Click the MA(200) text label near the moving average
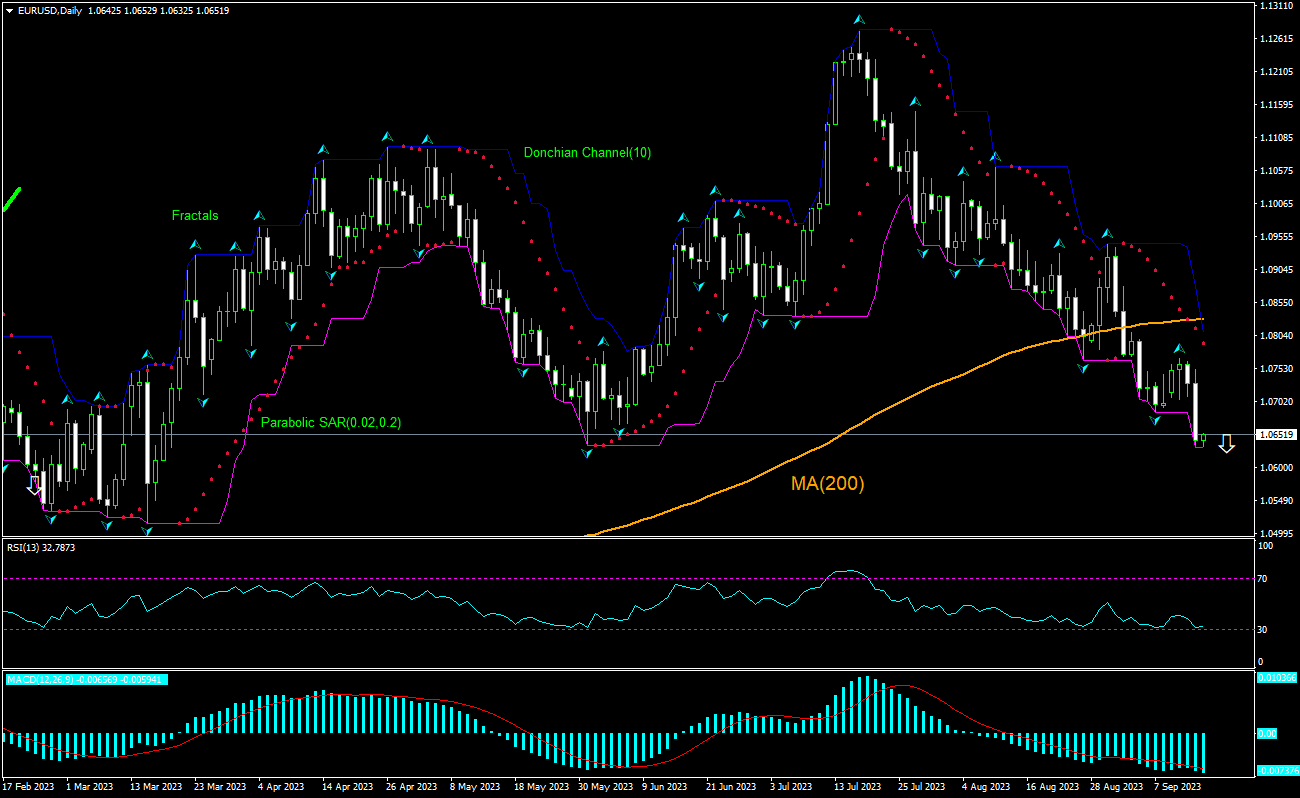 (828, 484)
